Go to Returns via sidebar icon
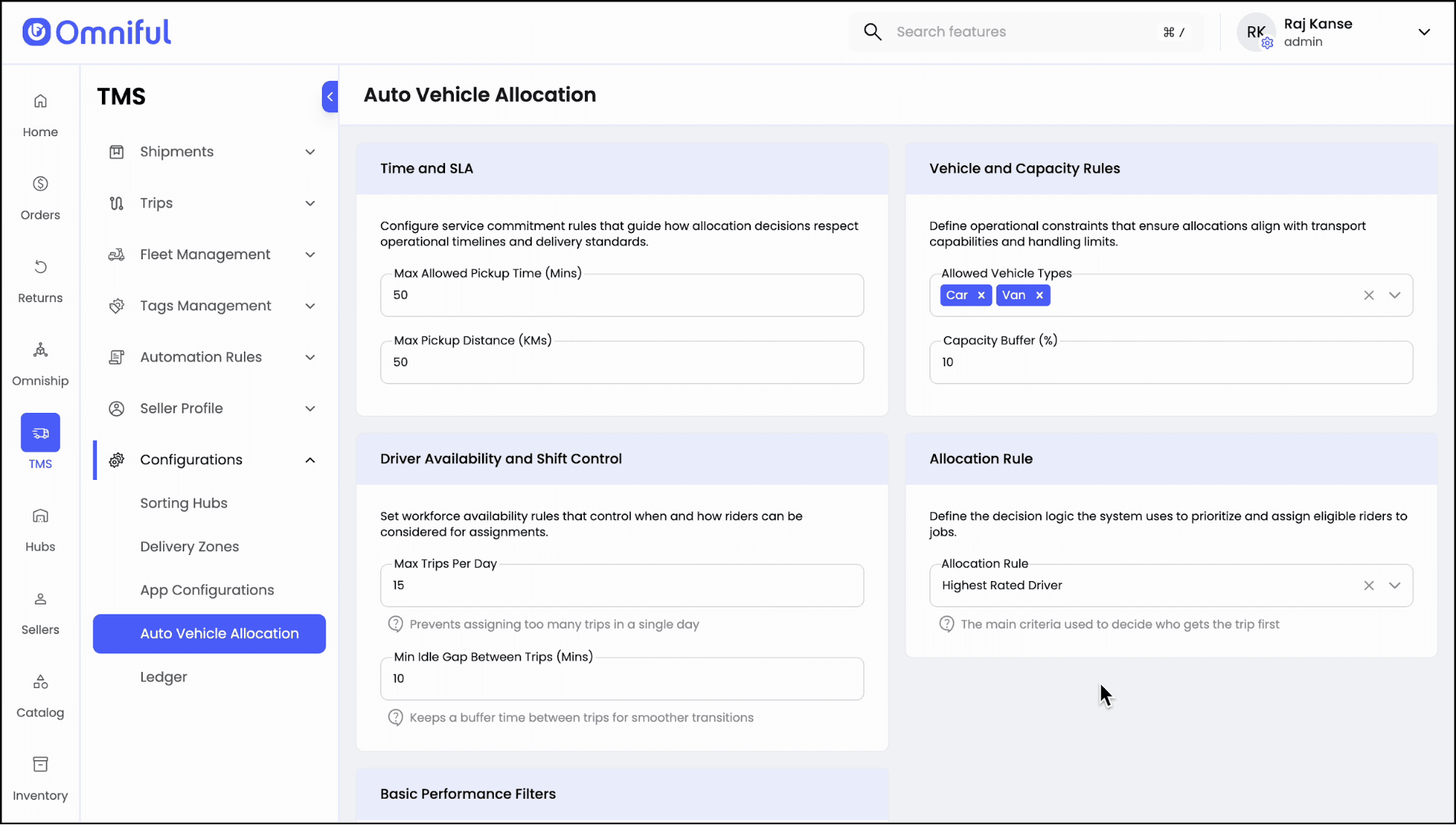The width and height of the screenshot is (1456, 825). click(x=40, y=267)
